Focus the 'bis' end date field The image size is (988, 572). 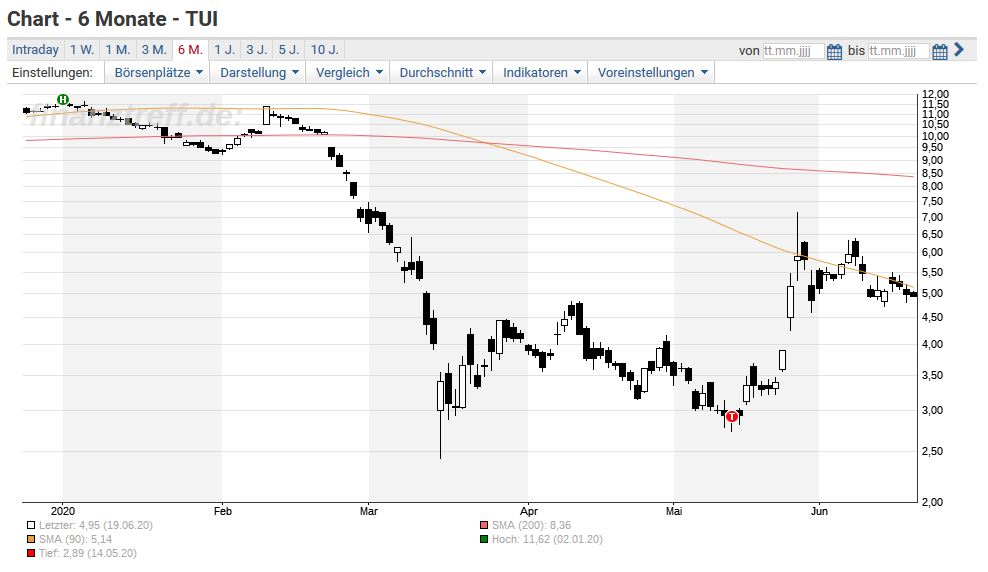coord(898,51)
